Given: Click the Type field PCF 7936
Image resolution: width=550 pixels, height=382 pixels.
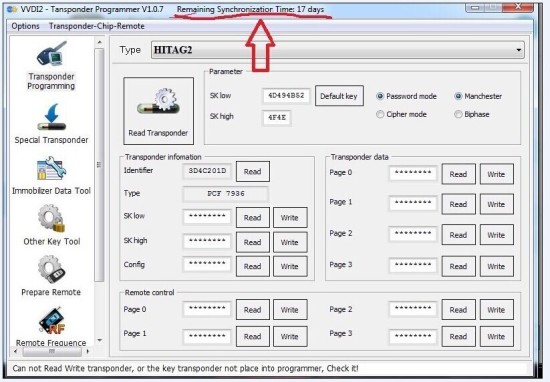Looking at the screenshot, I should pyautogui.click(x=226, y=194).
